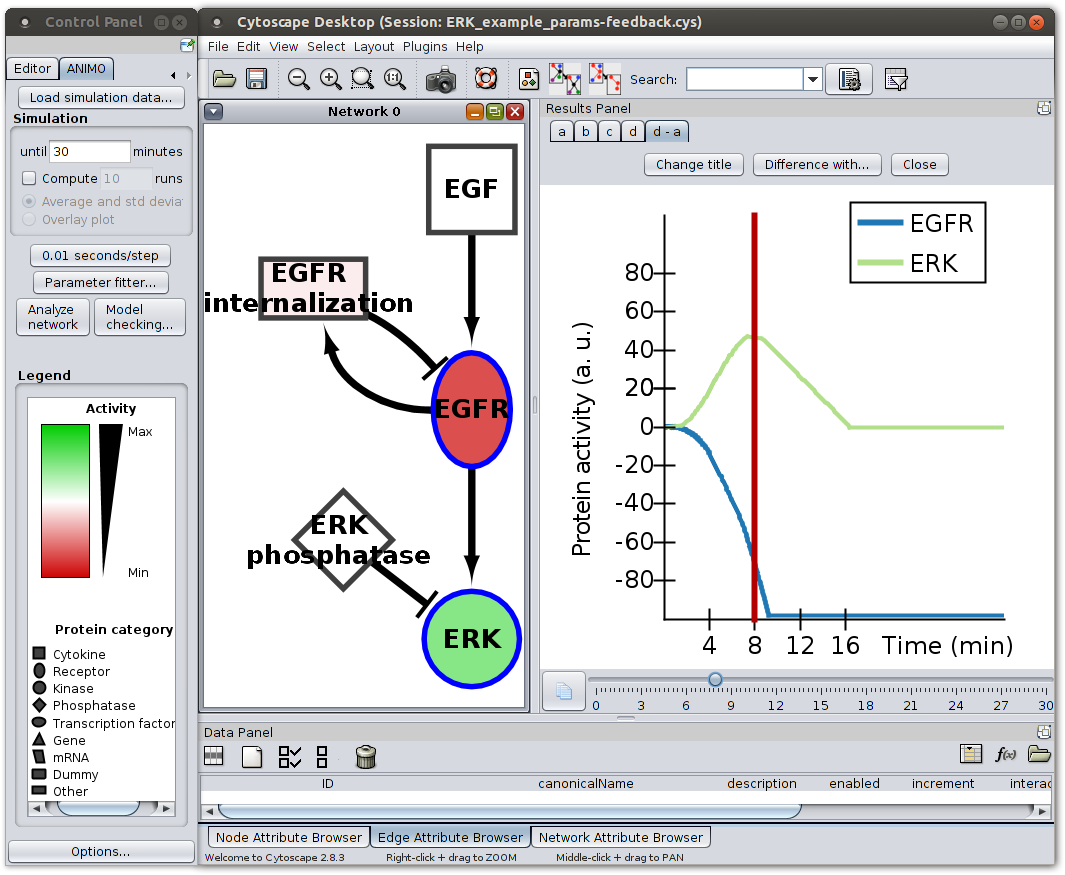Show previous Control Panel tab with left arrow
The width and height of the screenshot is (1065, 875).
(x=173, y=75)
